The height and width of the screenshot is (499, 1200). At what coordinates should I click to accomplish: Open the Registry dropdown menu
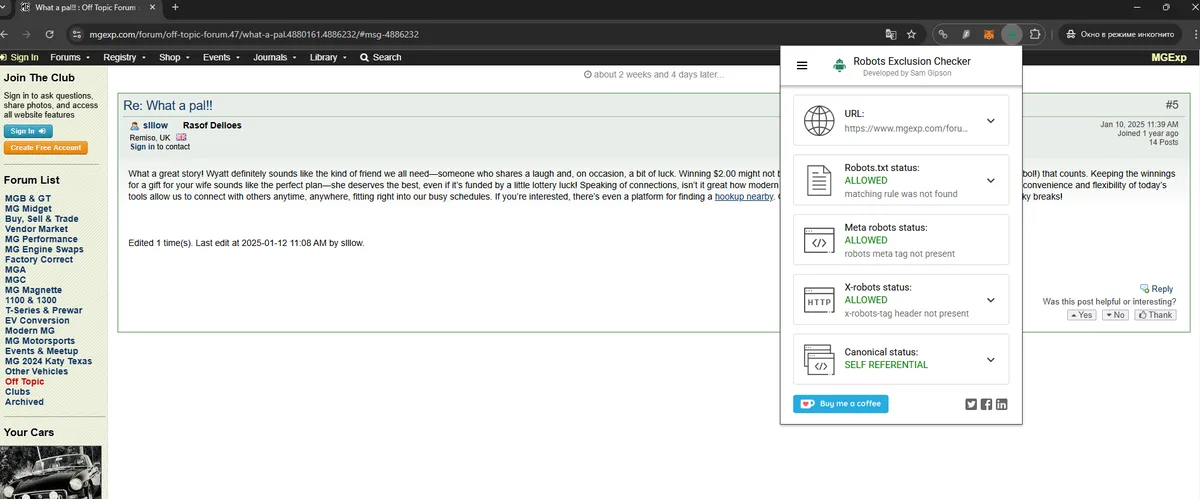[x=124, y=57]
